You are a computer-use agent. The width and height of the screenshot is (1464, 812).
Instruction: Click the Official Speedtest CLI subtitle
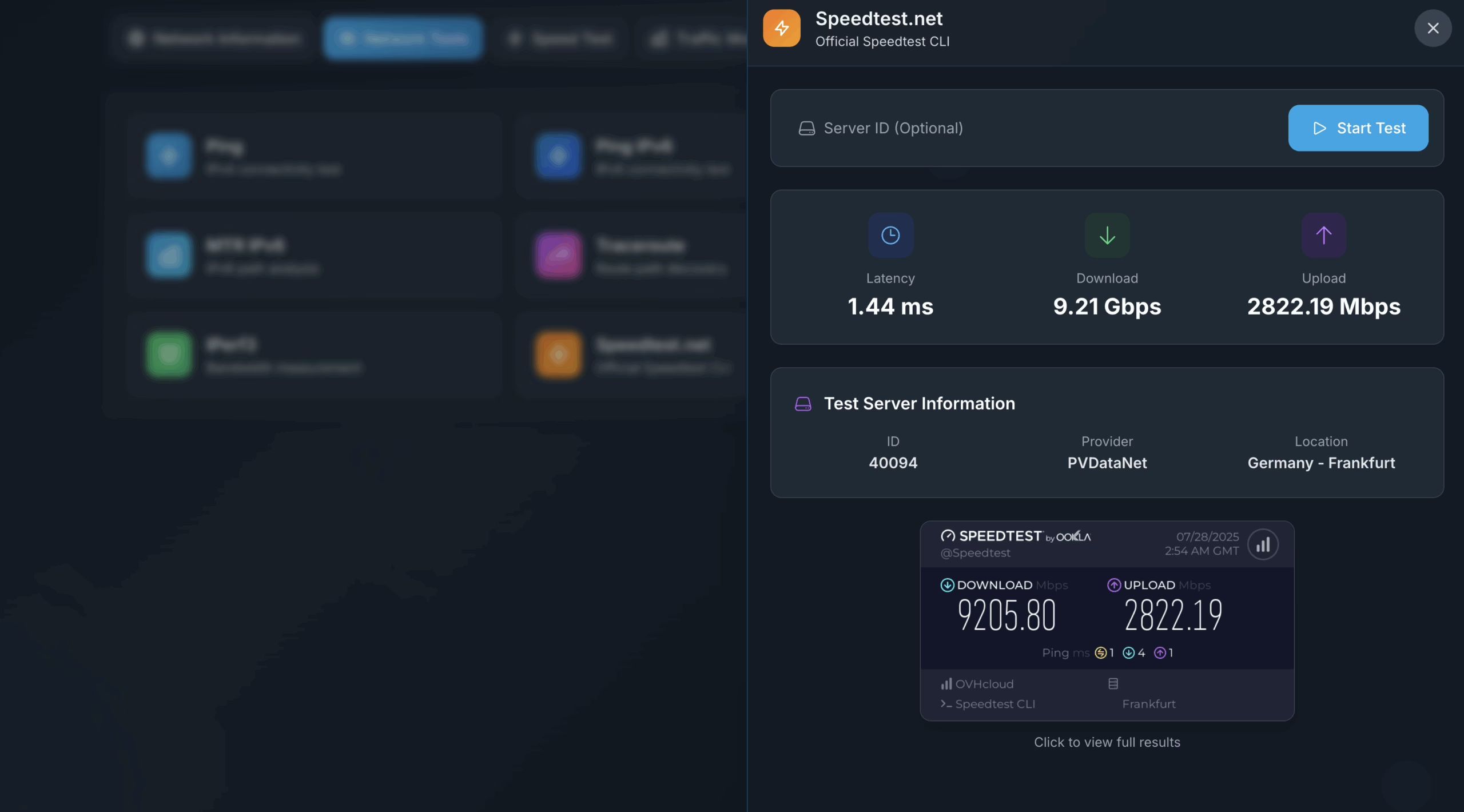click(882, 41)
